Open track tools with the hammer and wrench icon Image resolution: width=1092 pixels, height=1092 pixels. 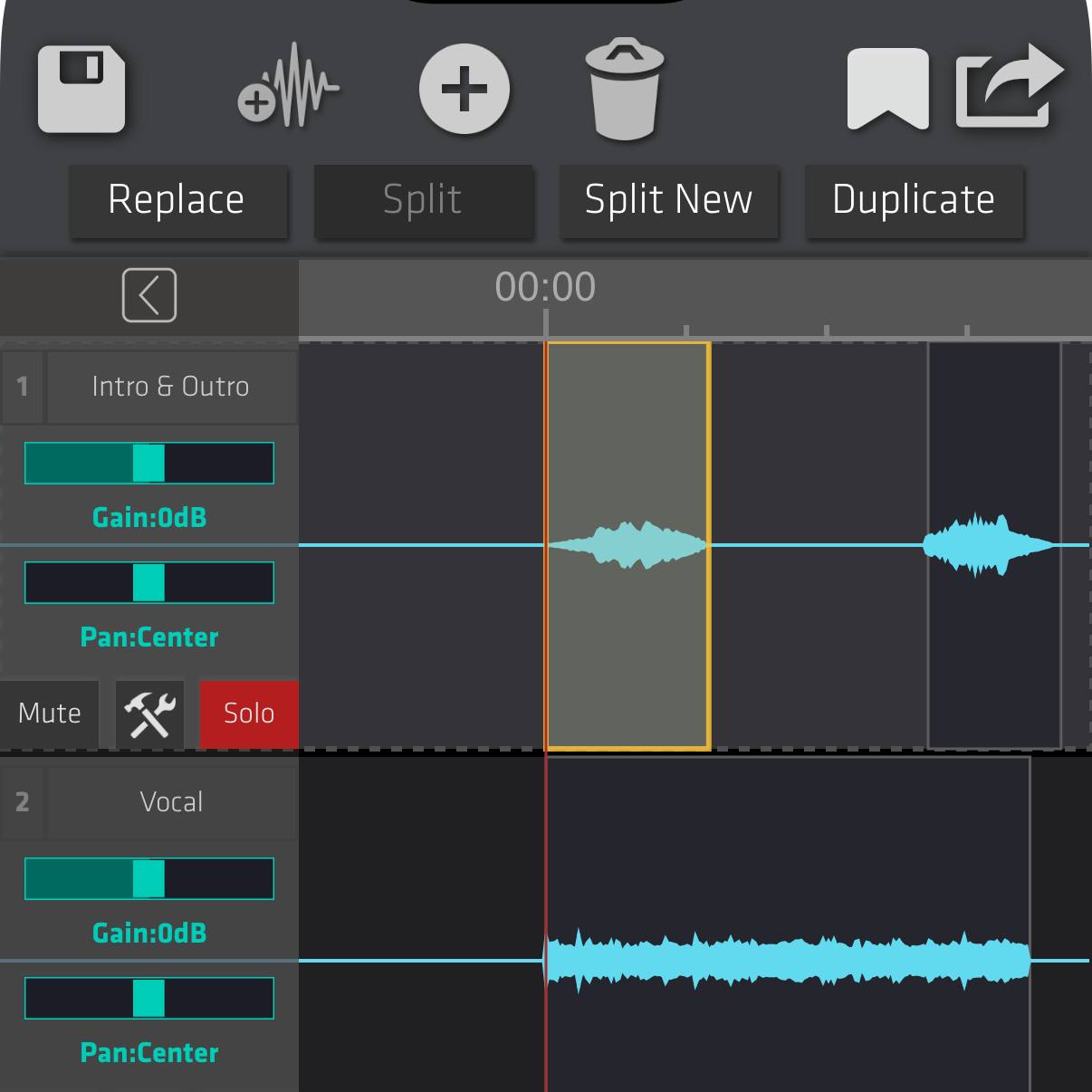149,714
